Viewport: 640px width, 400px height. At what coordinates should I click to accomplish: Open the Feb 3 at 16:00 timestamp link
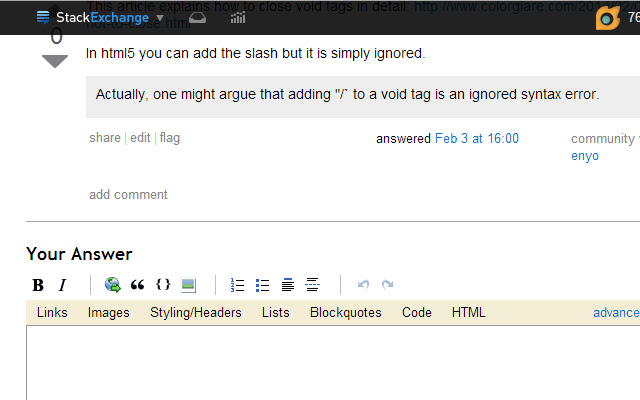(x=477, y=138)
